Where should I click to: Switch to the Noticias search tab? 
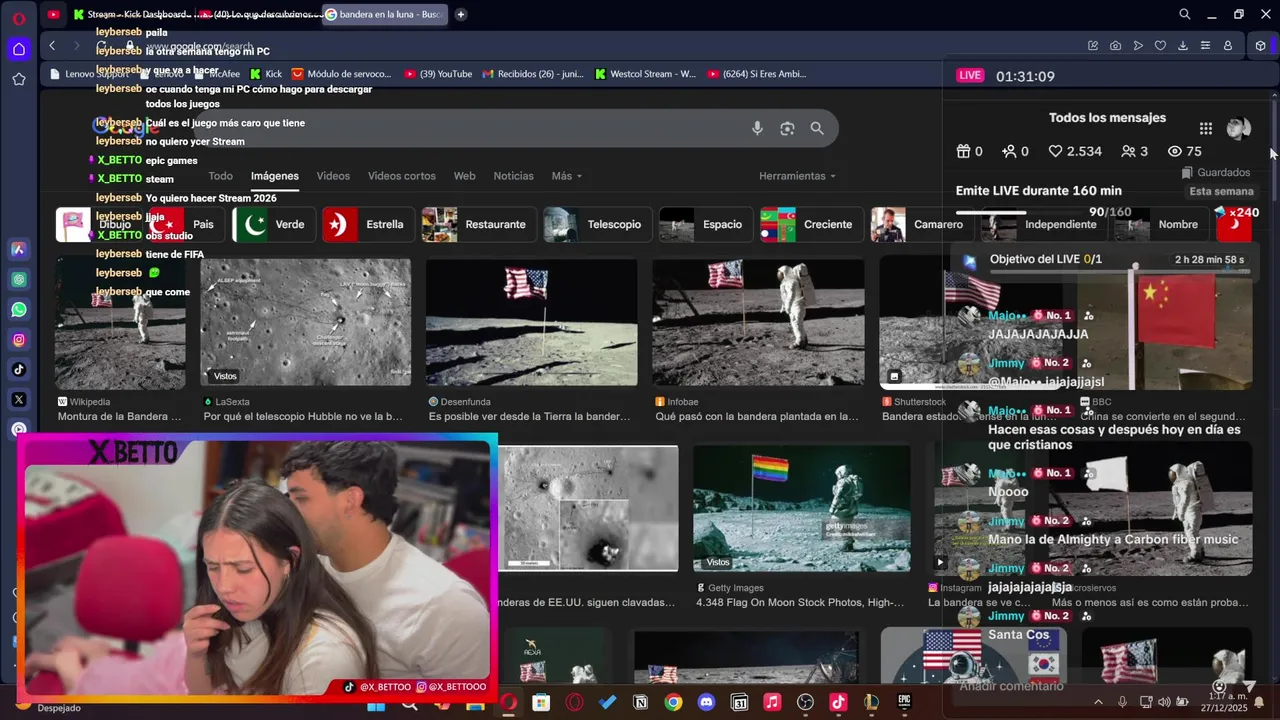click(513, 176)
